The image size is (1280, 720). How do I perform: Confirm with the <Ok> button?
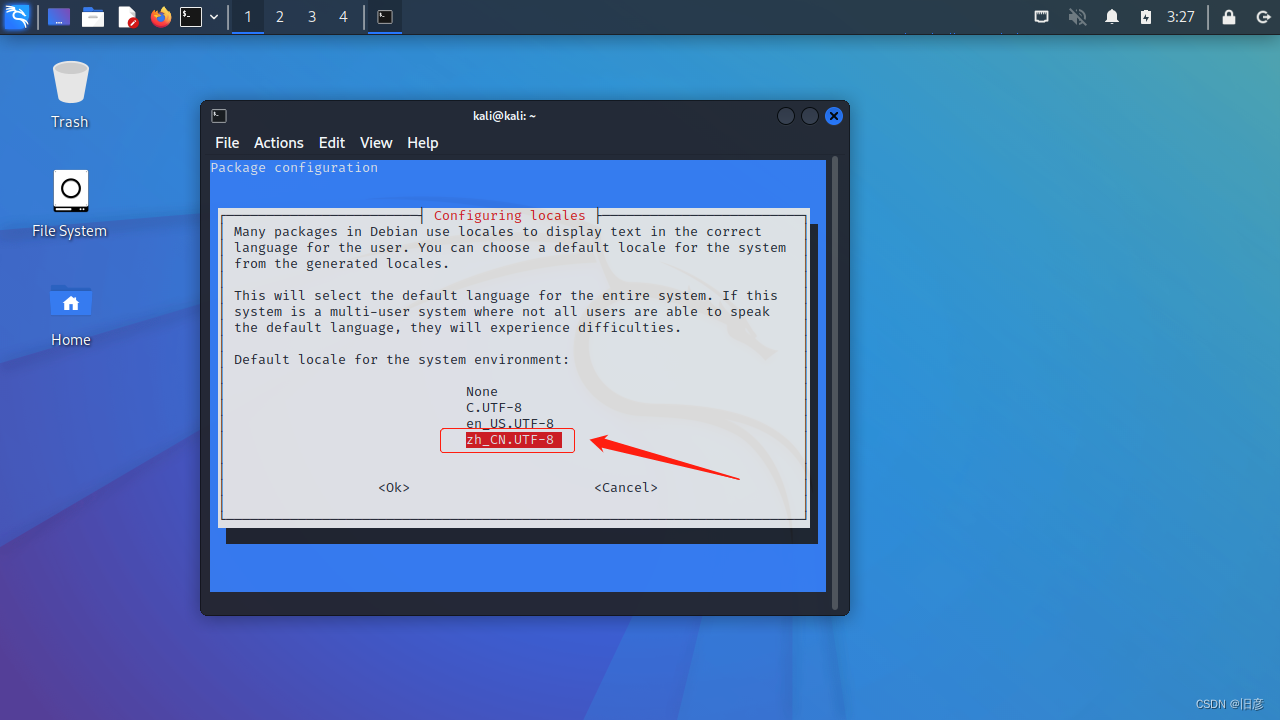pos(394,488)
